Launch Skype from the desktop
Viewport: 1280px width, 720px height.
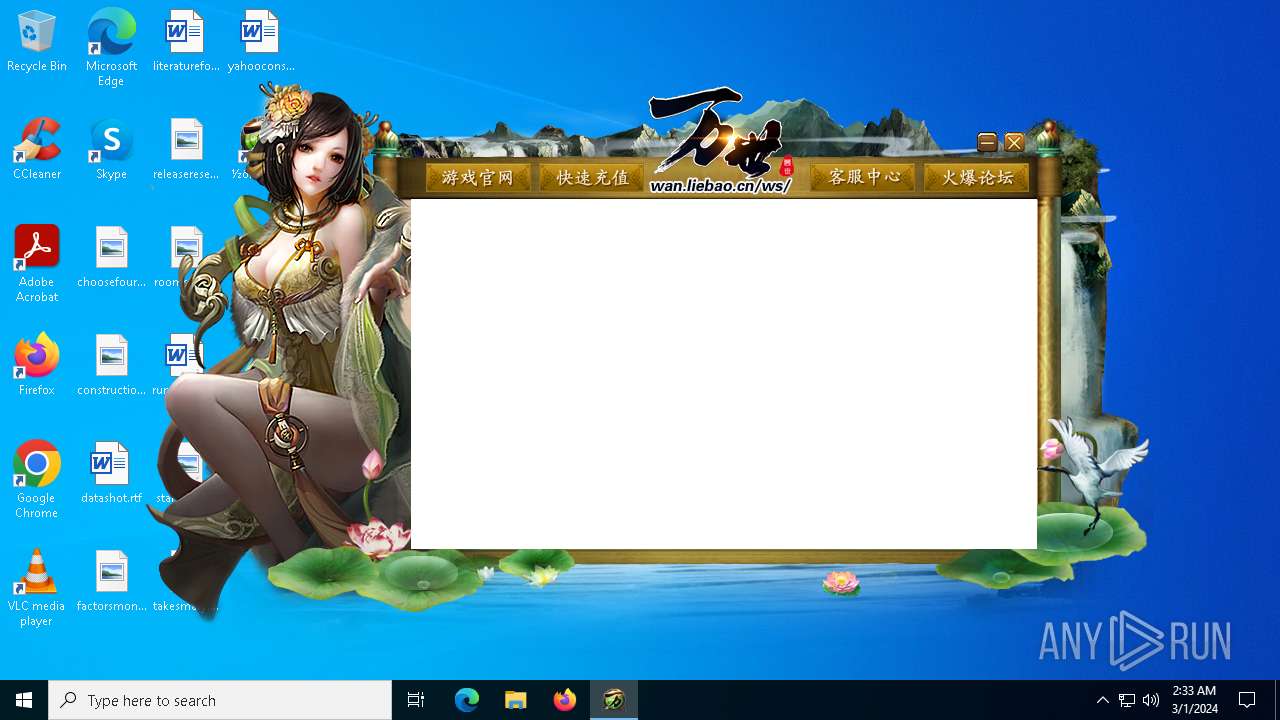[111, 150]
